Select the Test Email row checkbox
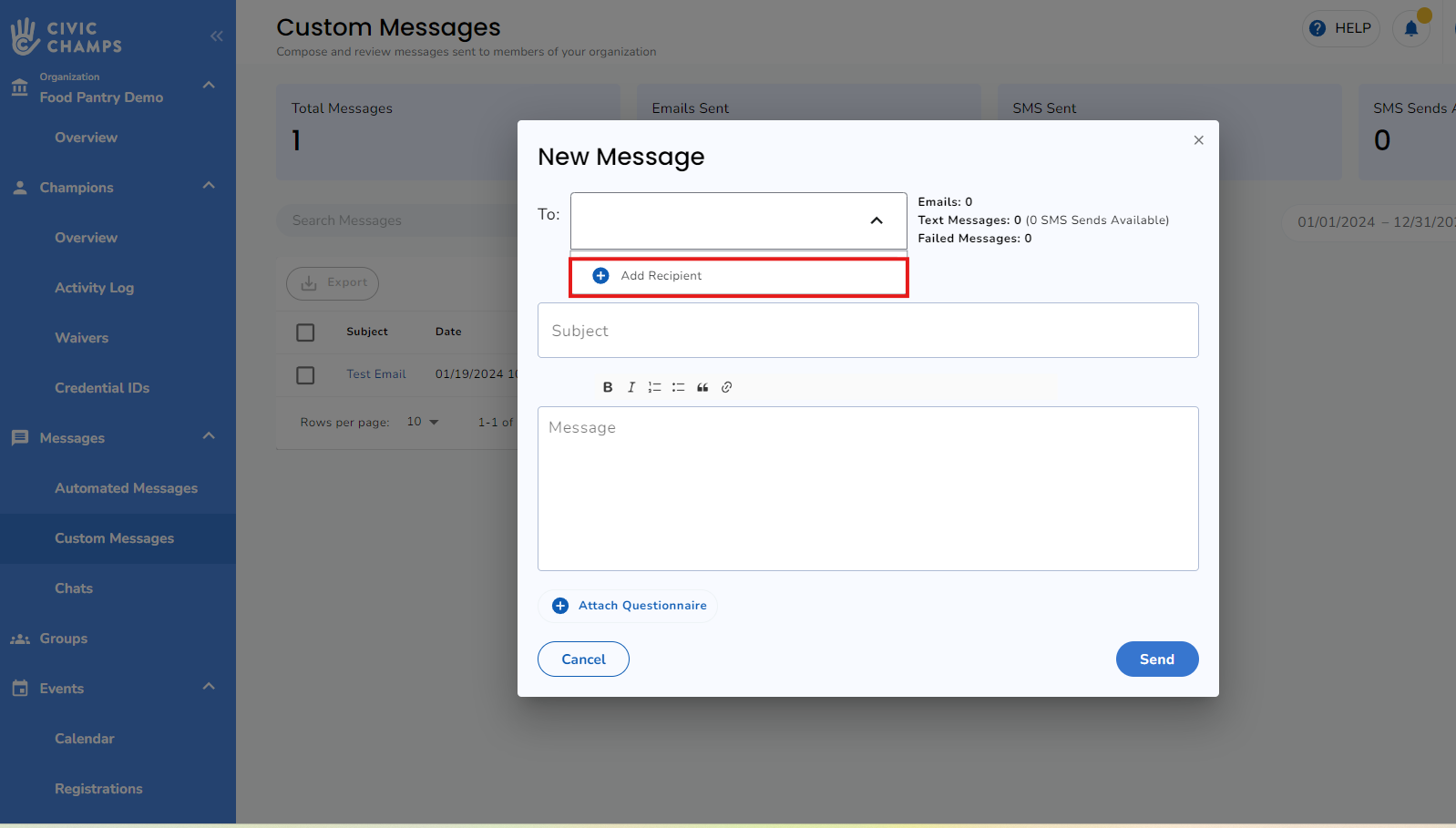1456x828 pixels. [x=305, y=375]
